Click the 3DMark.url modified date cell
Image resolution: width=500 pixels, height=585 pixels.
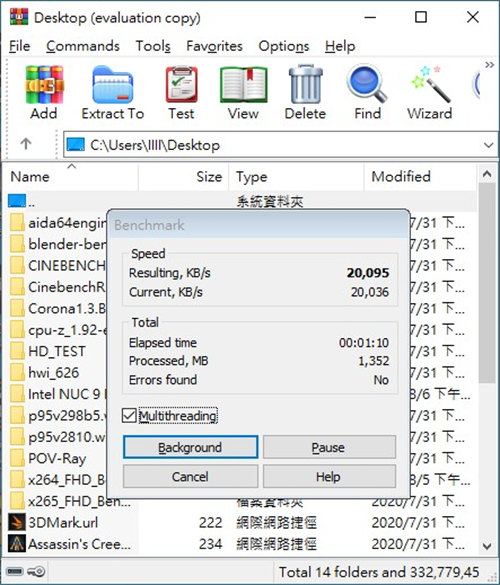[418, 523]
